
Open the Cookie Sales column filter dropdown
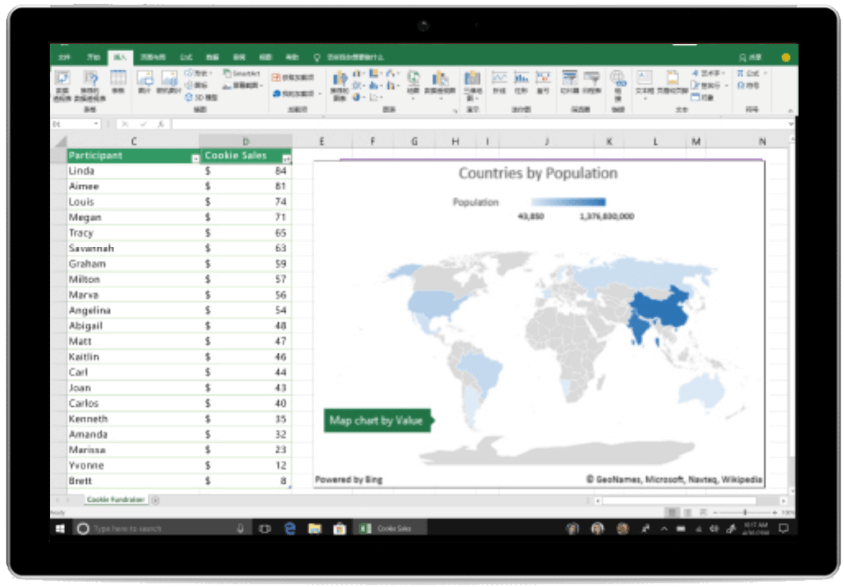pos(287,158)
